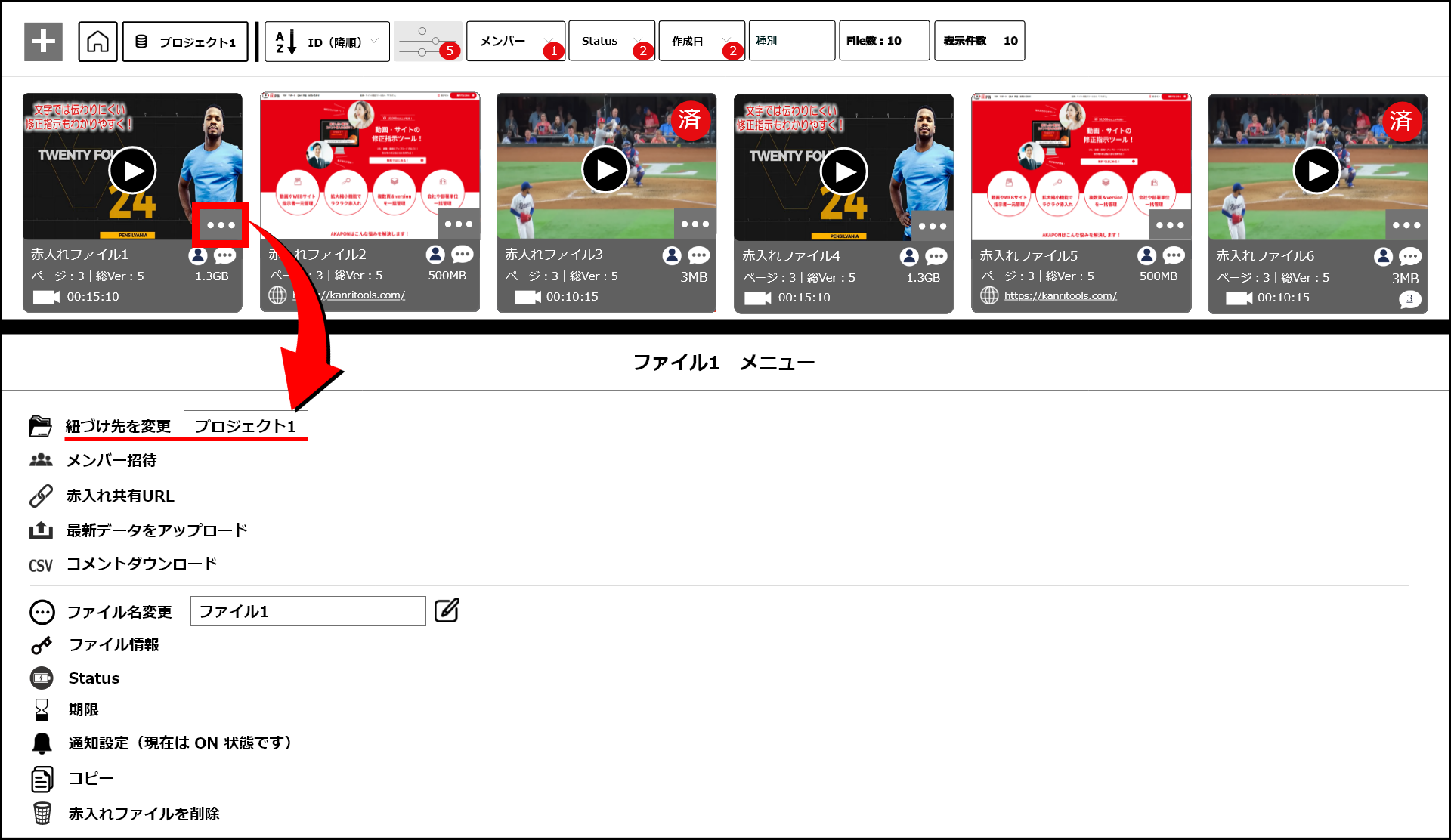The width and height of the screenshot is (1451, 840).
Task: Open the 作成日 date filter dropdown
Action: coord(701,41)
